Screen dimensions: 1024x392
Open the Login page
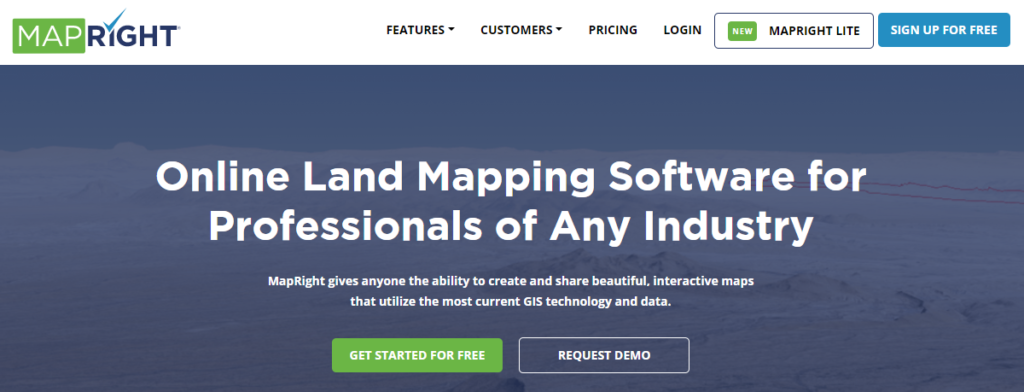tap(682, 30)
